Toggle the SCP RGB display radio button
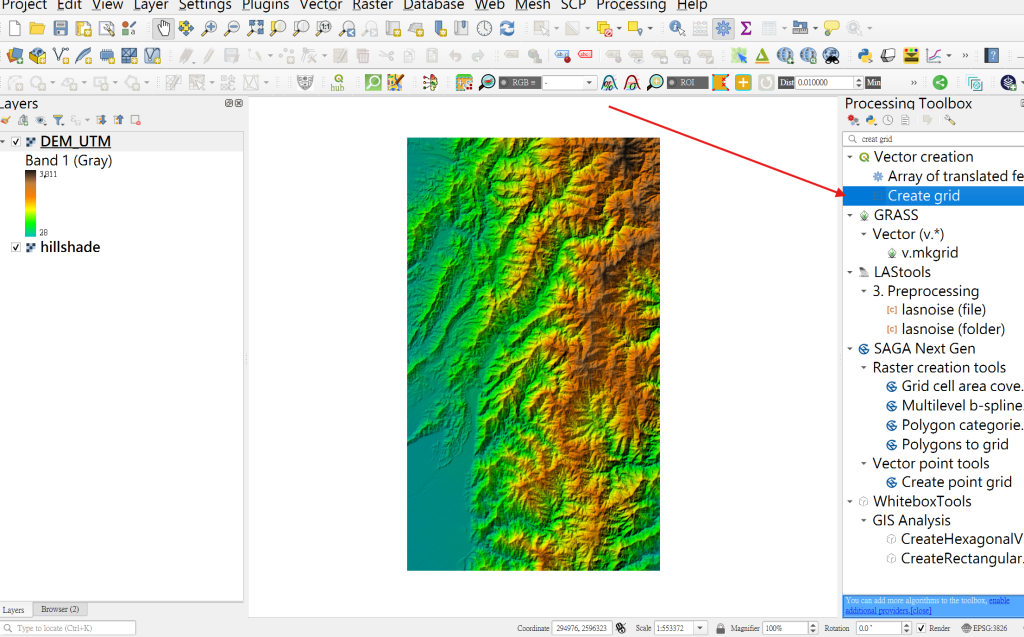The image size is (1024, 637). (504, 83)
